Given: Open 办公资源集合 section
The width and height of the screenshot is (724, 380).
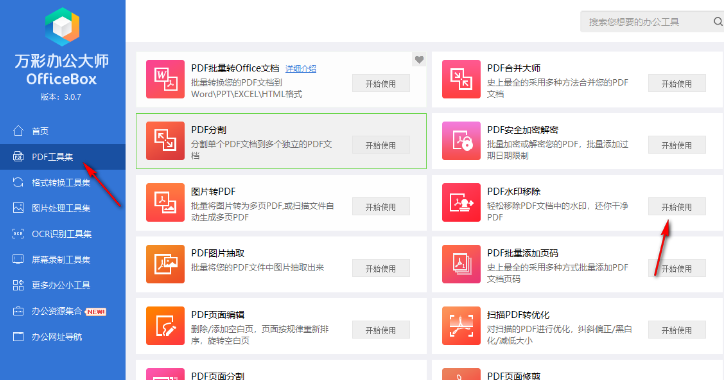Looking at the screenshot, I should [x=62, y=311].
